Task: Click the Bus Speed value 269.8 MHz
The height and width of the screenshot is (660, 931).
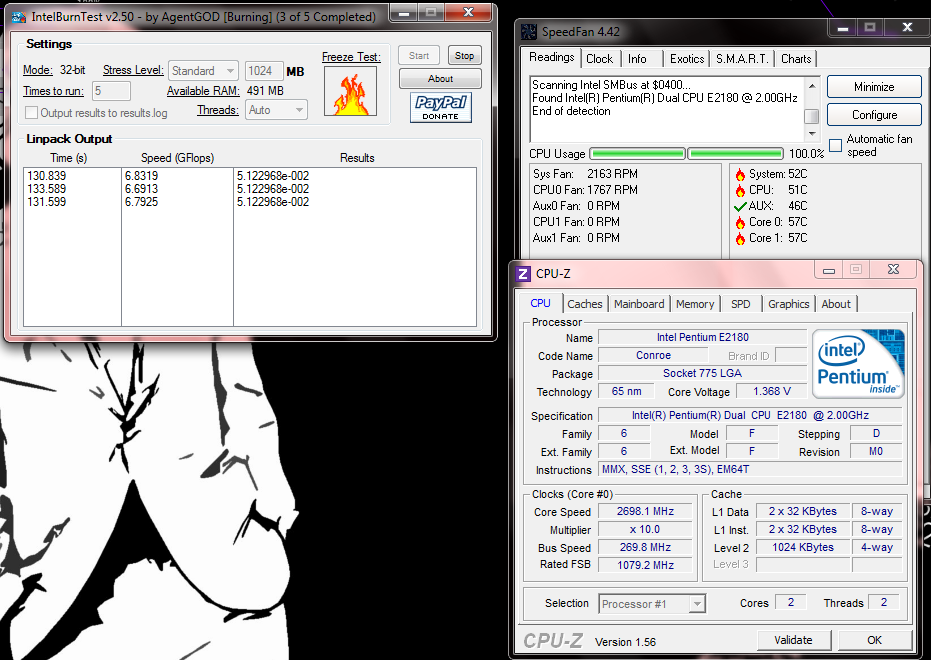Action: pos(645,547)
